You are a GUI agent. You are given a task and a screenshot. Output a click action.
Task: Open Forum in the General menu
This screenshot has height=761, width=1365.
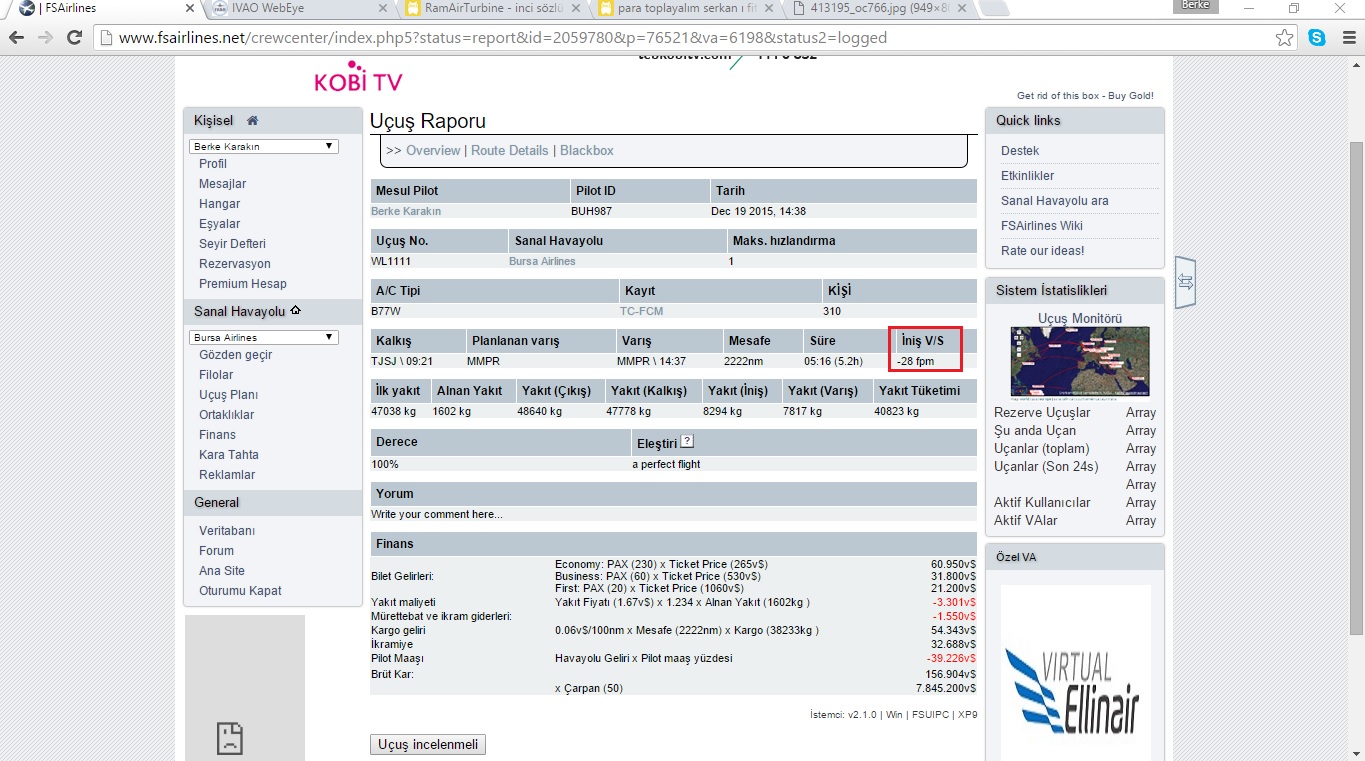point(216,551)
